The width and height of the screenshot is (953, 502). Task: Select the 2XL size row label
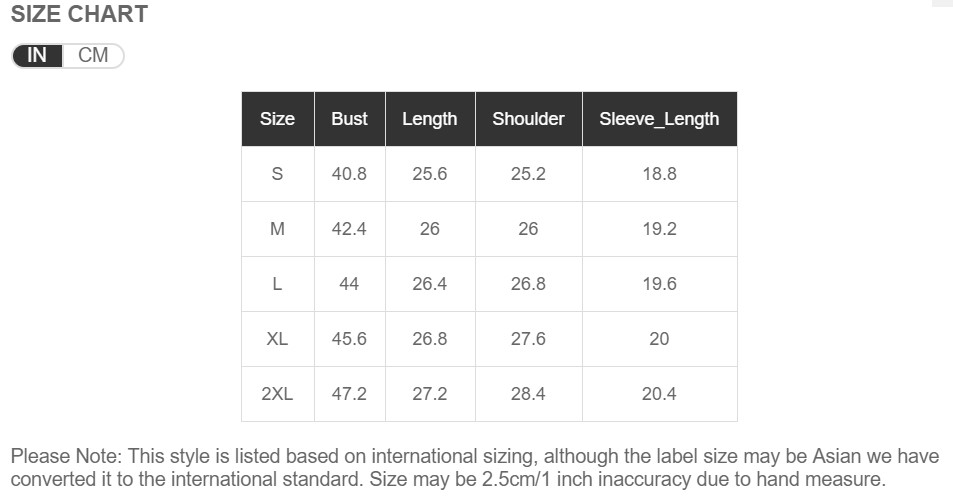coord(277,394)
